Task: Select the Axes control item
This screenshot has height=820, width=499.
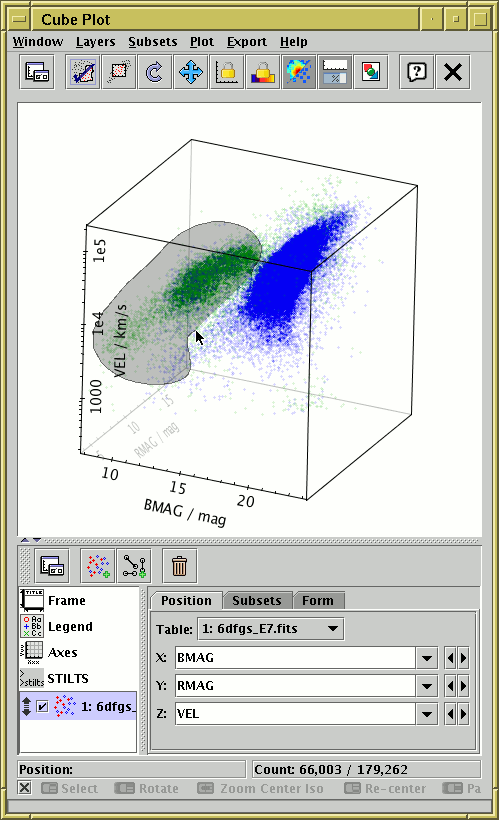Action: [78, 653]
